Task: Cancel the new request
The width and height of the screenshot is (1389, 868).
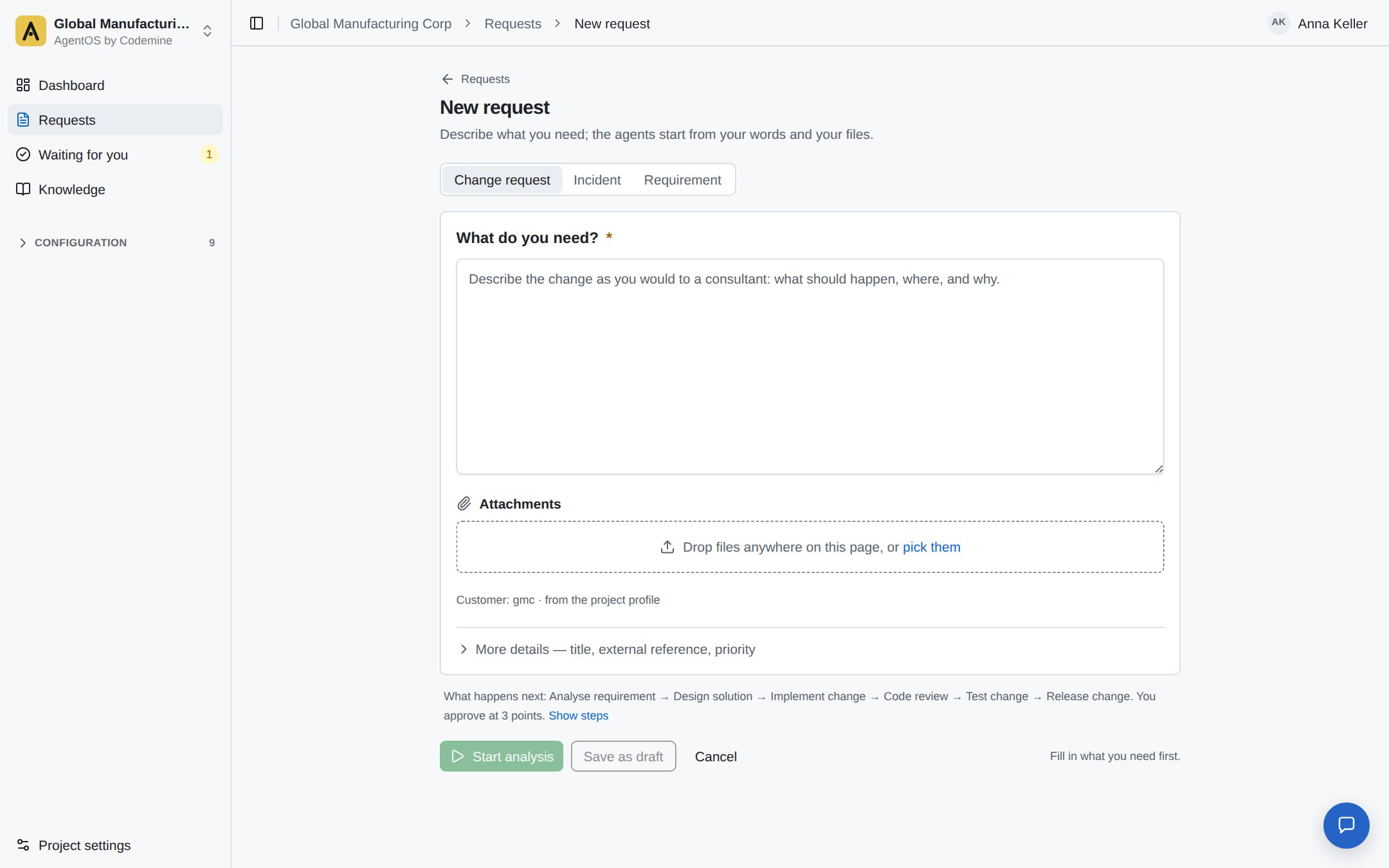Action: click(716, 756)
